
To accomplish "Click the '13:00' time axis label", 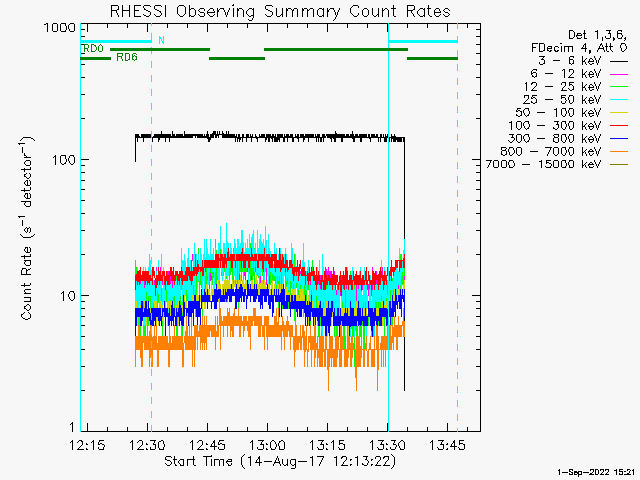I will pyautogui.click(x=267, y=445).
